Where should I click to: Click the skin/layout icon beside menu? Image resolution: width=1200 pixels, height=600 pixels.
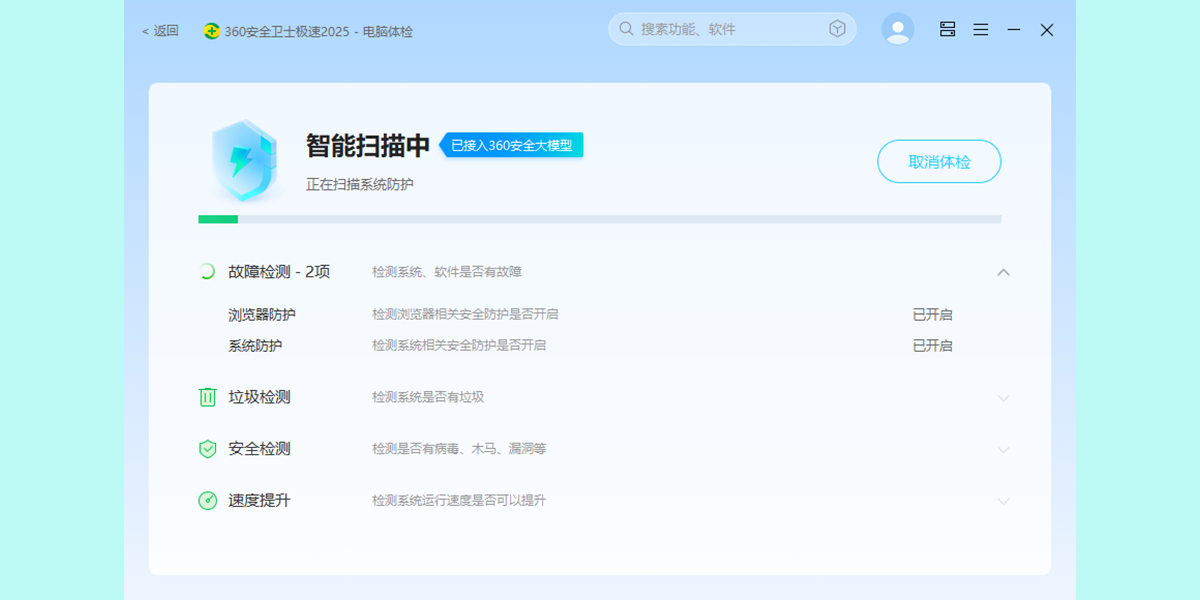[948, 30]
